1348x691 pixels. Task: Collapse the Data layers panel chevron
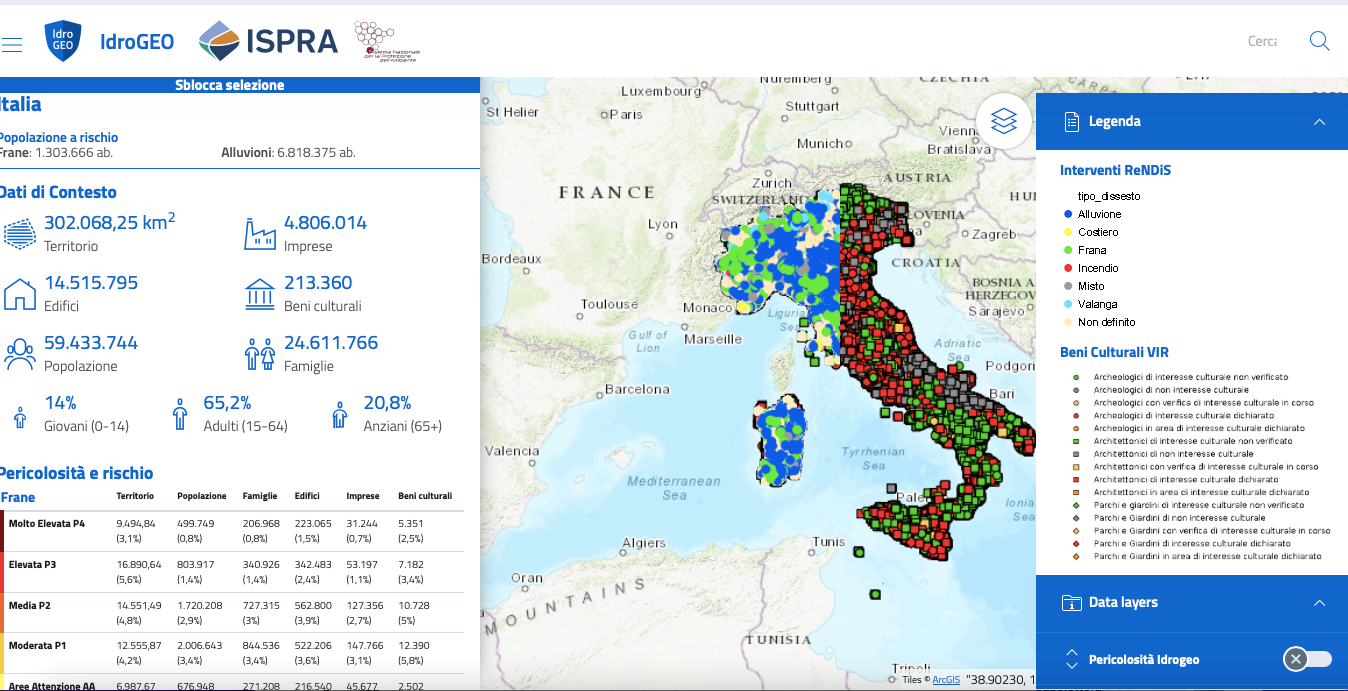[x=1319, y=603]
